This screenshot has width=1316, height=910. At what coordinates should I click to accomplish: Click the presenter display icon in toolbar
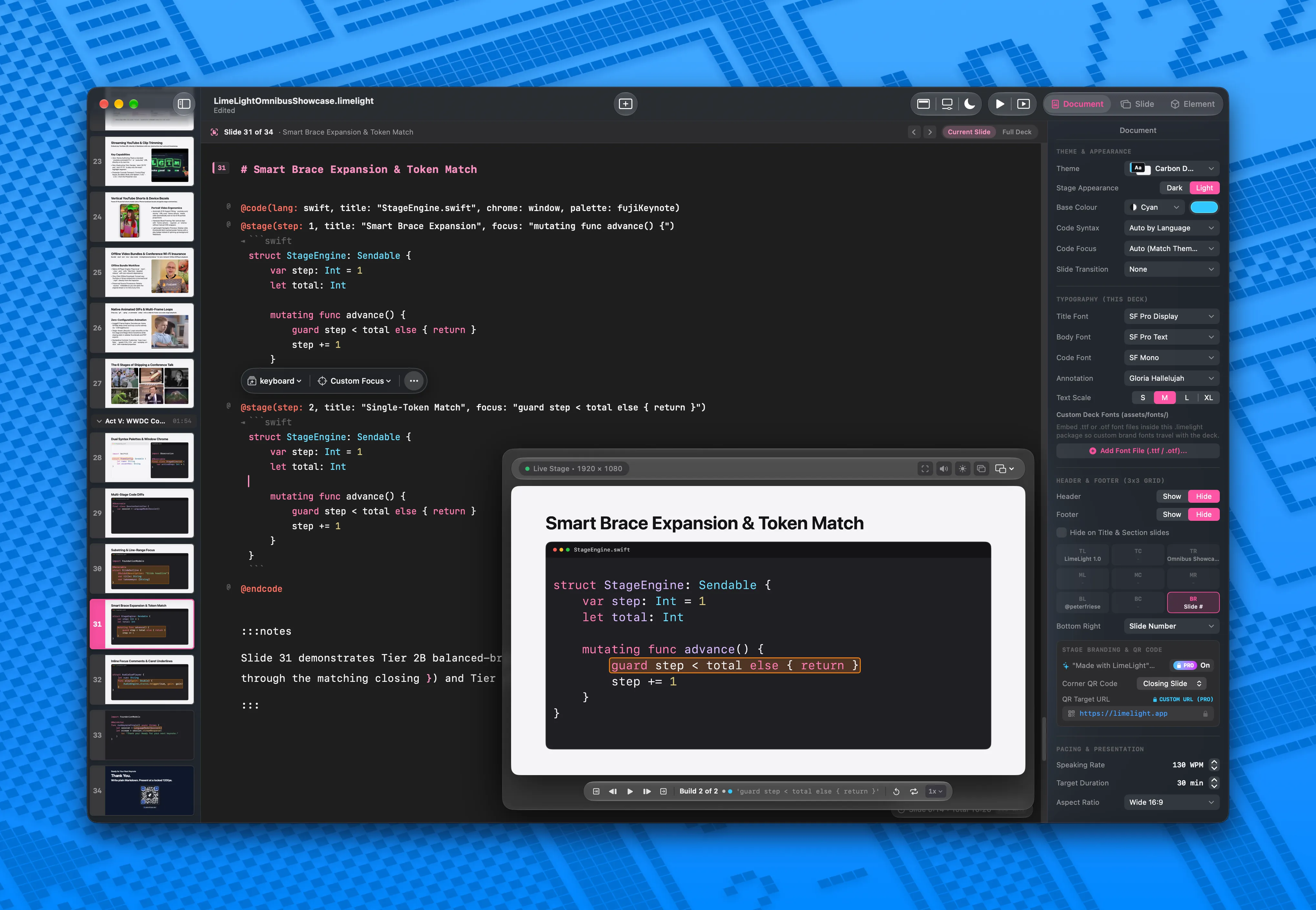[x=947, y=104]
